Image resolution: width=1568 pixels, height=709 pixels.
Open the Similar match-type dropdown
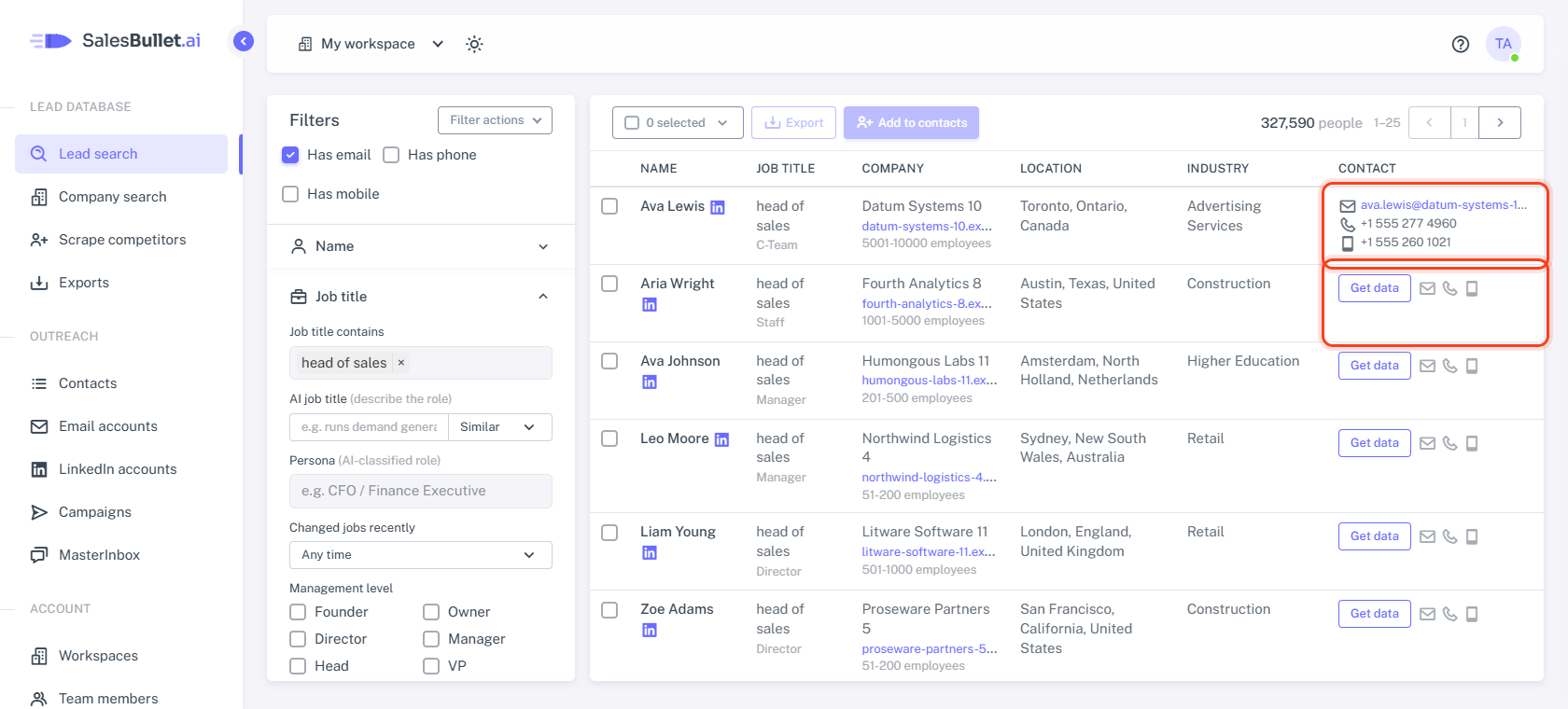[500, 427]
